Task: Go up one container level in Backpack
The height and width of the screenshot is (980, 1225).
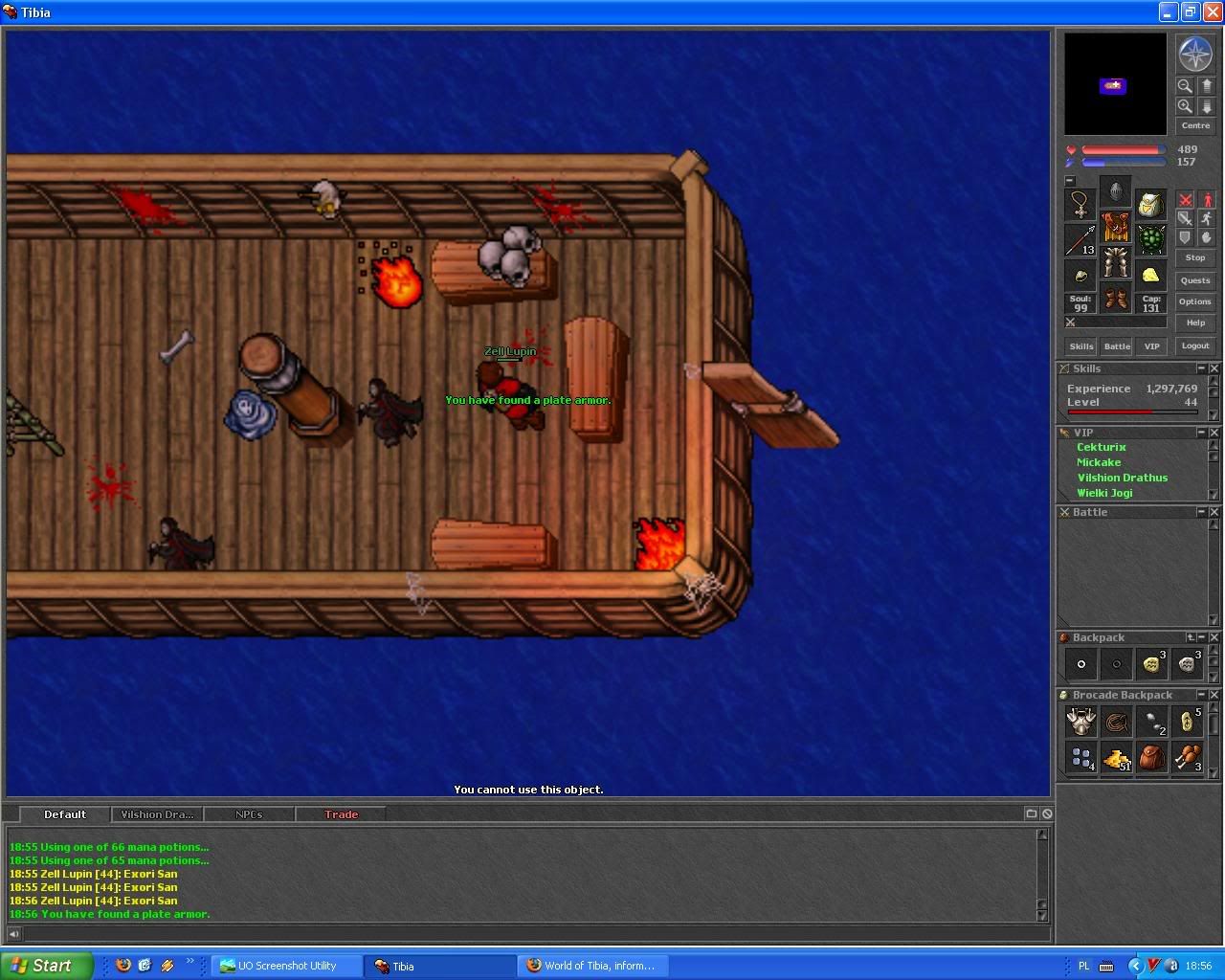Action: (1190, 637)
